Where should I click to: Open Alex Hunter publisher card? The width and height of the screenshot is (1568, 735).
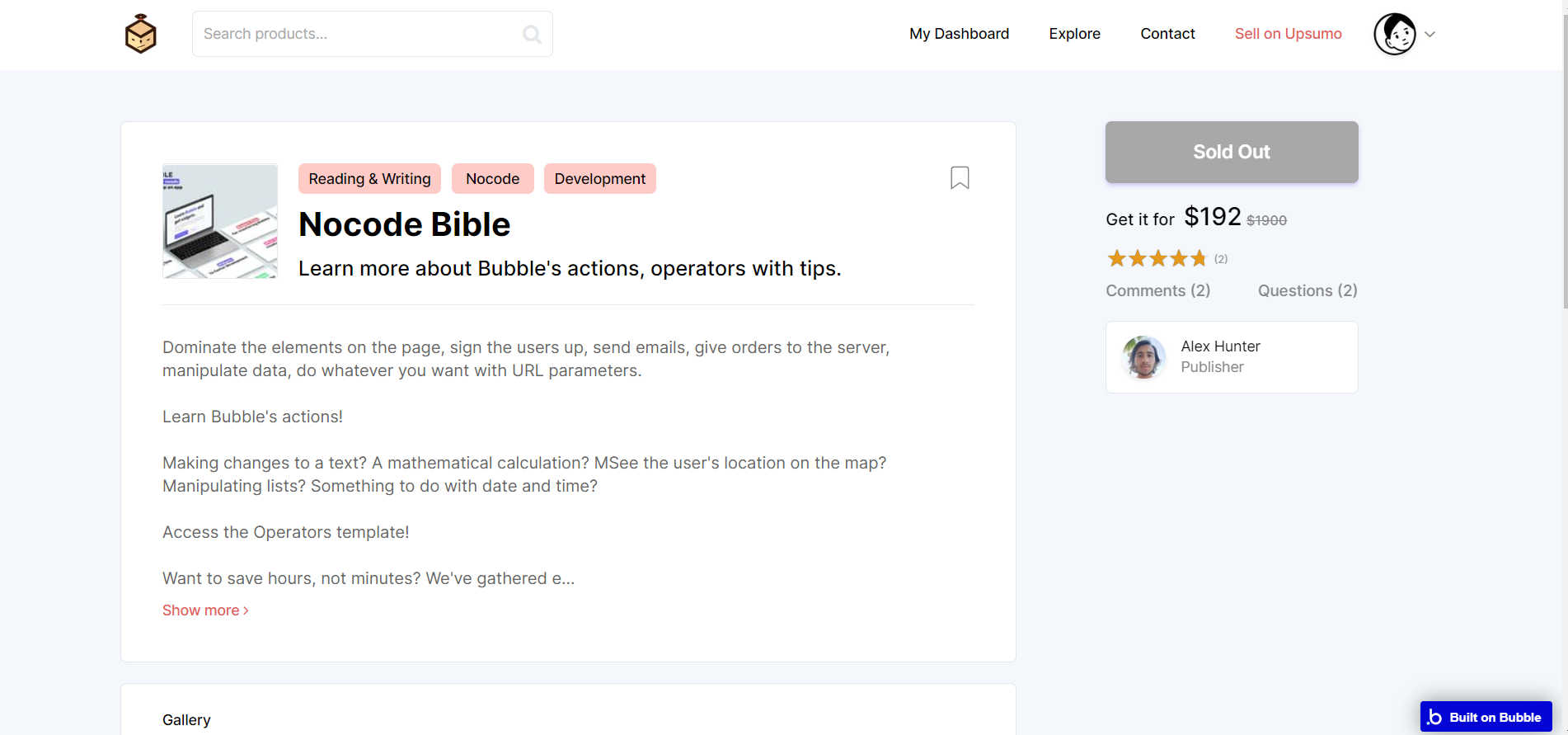tap(1232, 357)
